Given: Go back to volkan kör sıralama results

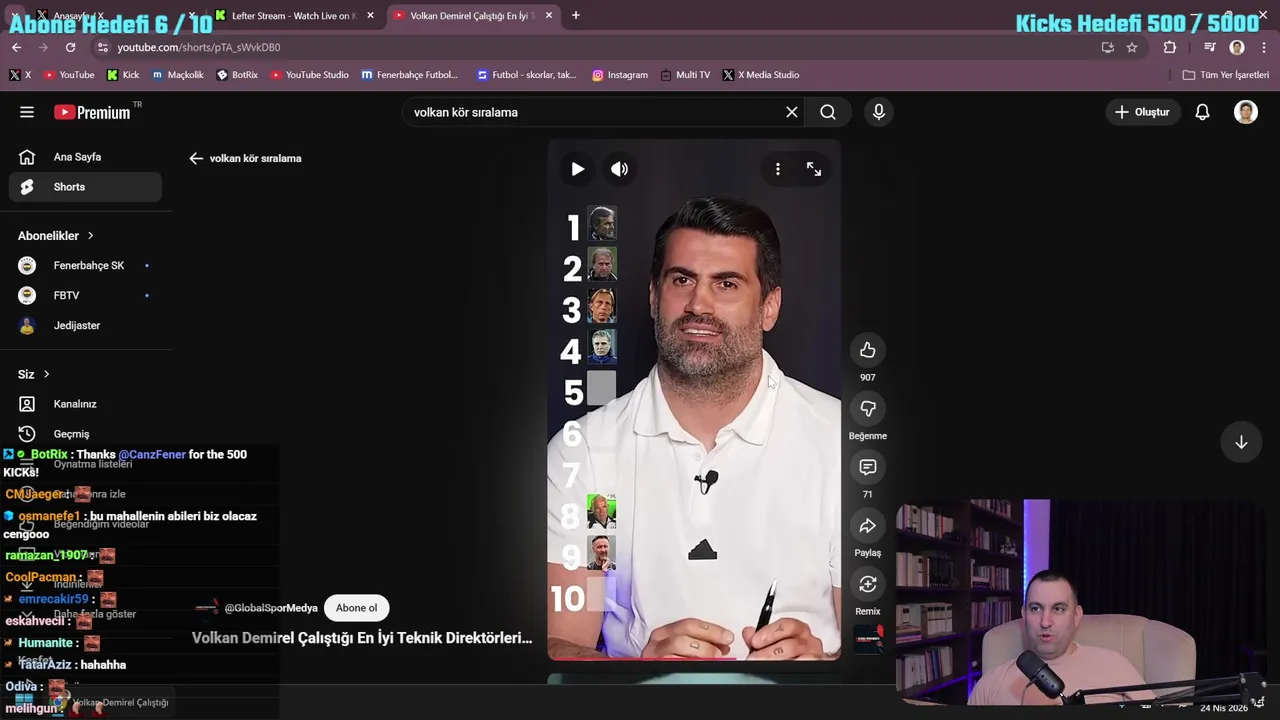Looking at the screenshot, I should click(x=196, y=158).
